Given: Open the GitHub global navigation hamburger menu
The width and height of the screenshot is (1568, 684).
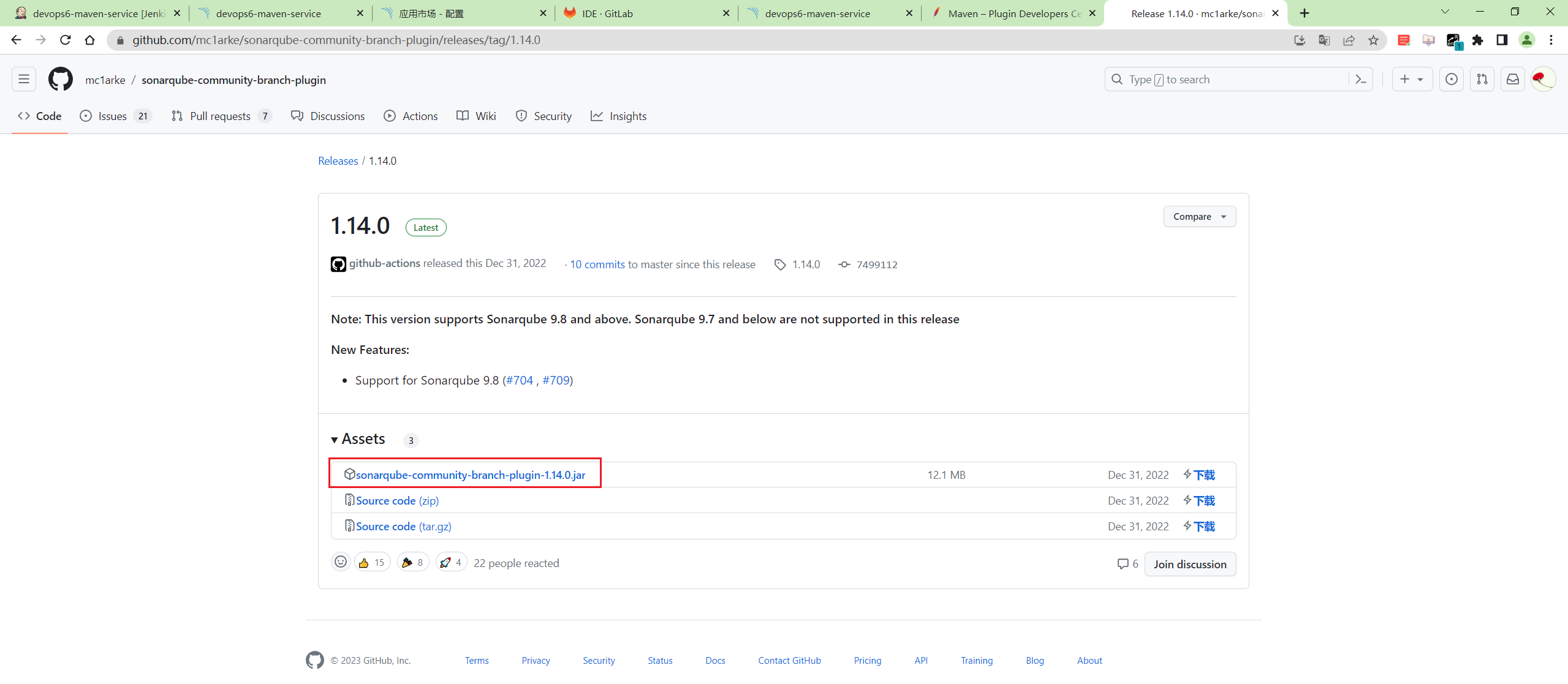Looking at the screenshot, I should [24, 79].
